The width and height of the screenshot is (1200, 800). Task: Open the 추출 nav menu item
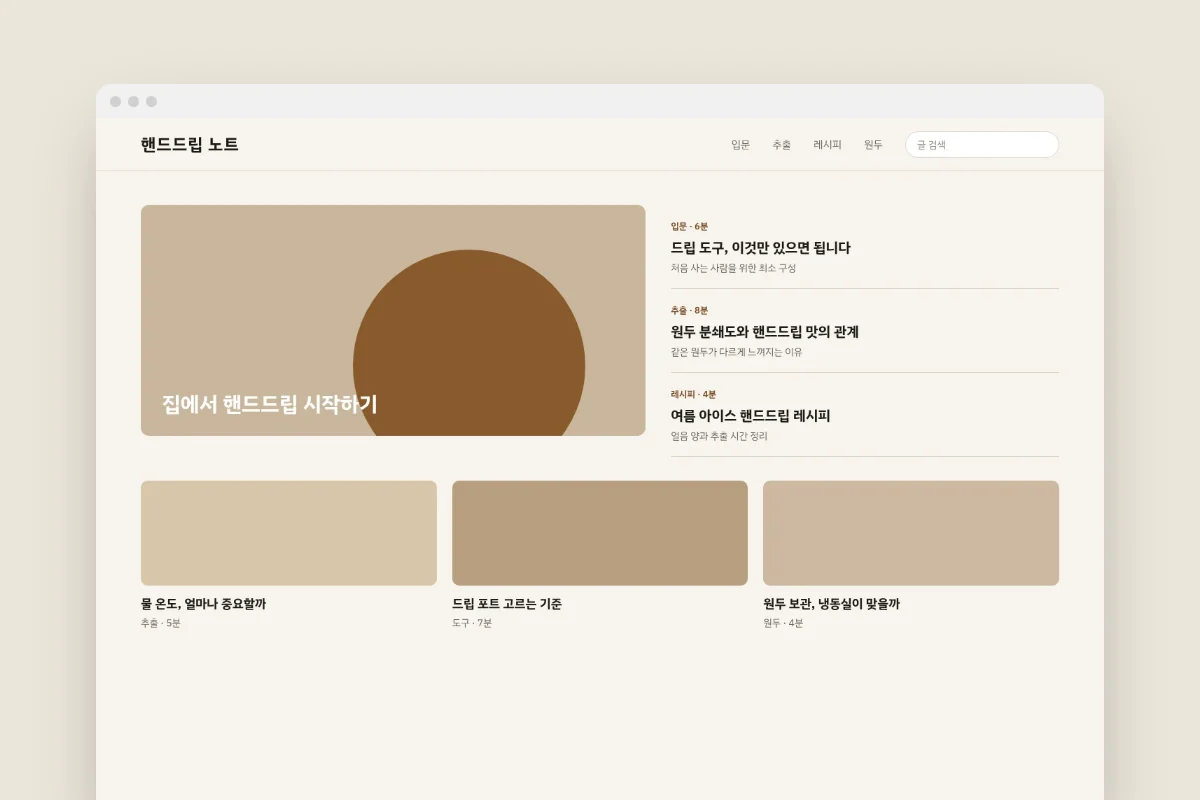[781, 145]
